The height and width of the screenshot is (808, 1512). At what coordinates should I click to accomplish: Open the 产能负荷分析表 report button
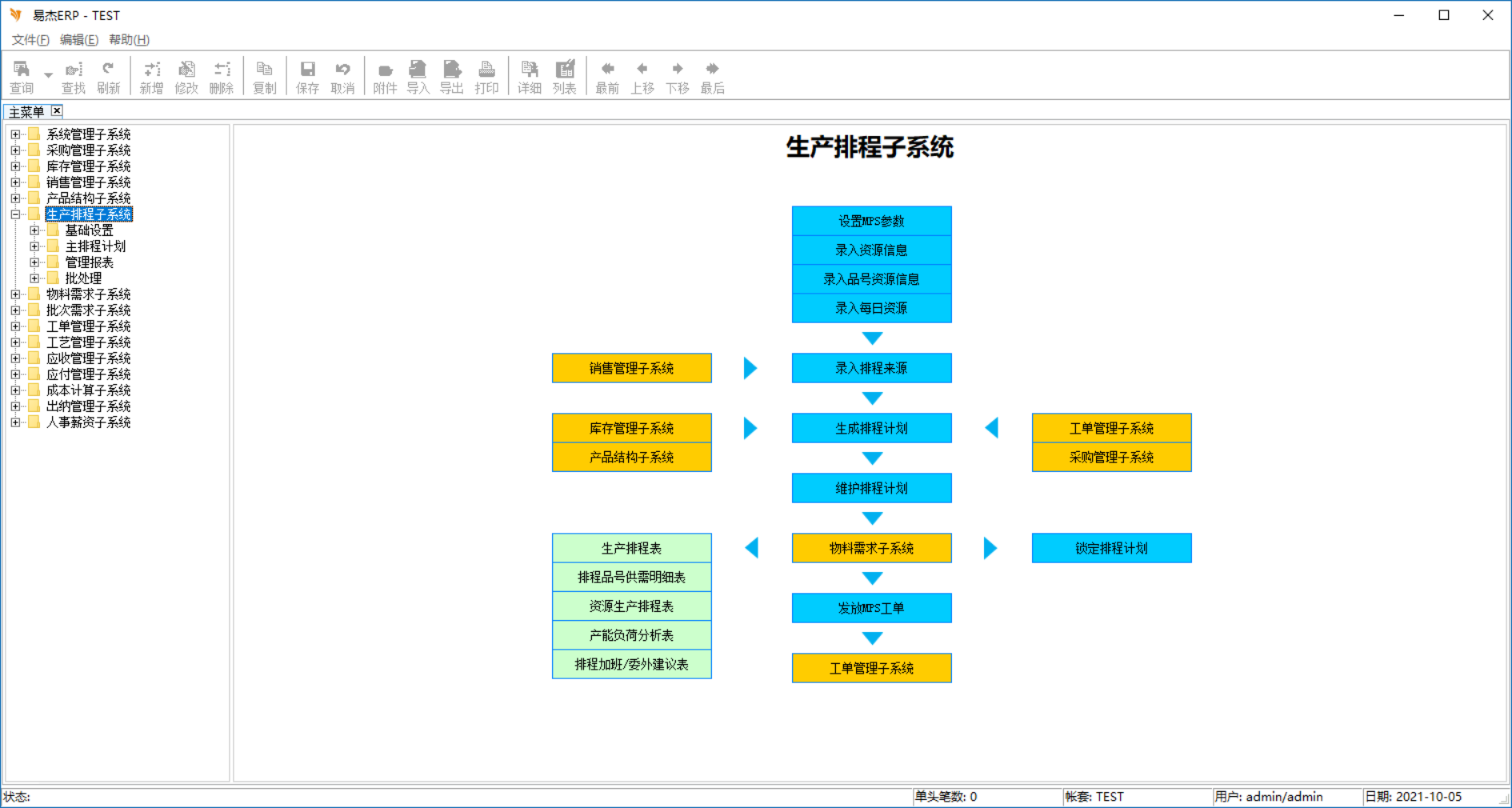pos(632,635)
